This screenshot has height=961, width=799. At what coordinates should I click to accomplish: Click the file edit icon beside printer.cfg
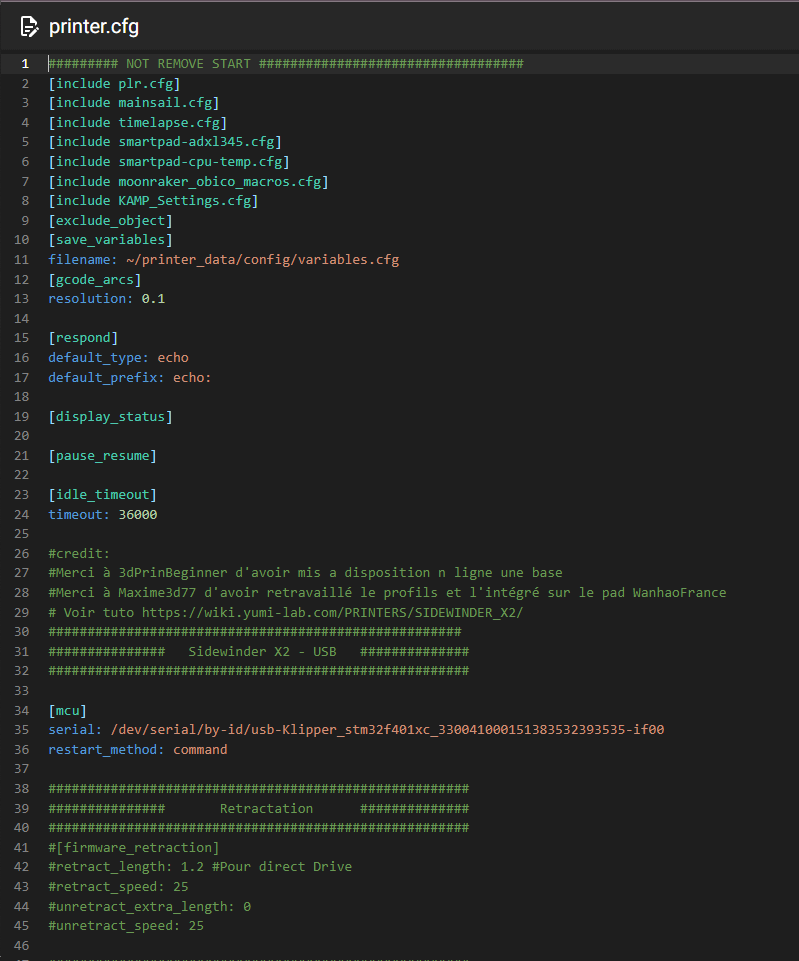click(x=29, y=26)
